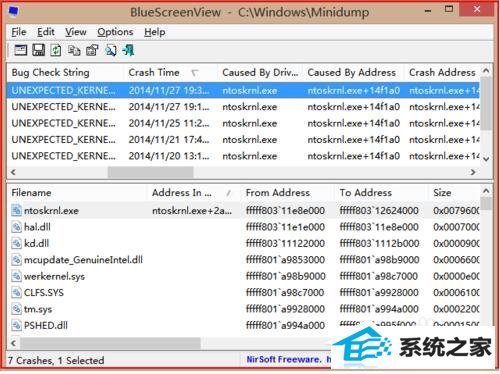Click the ntoskrnl.exe file icon in lower pane
This screenshot has height=374, width=500.
(16, 210)
